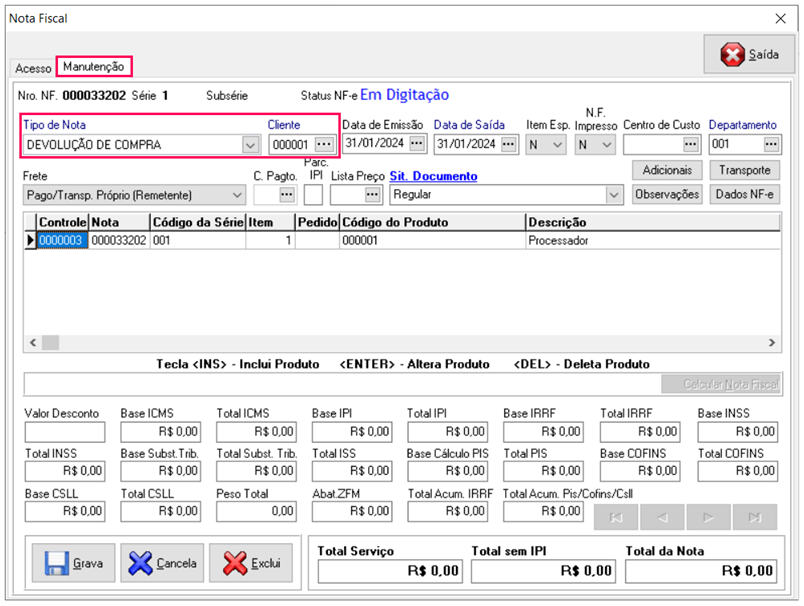This screenshot has width=804, height=606.
Task: Open the N.F. Impresso dropdown
Action: (x=606, y=144)
